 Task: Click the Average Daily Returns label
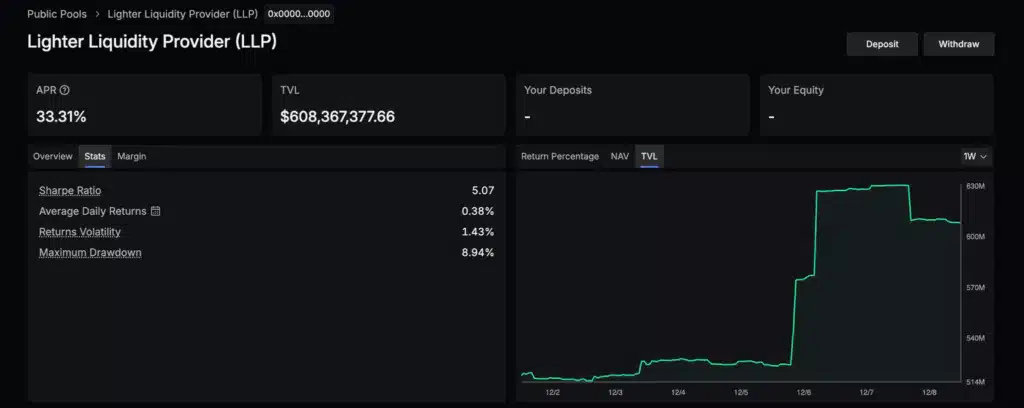[92, 211]
